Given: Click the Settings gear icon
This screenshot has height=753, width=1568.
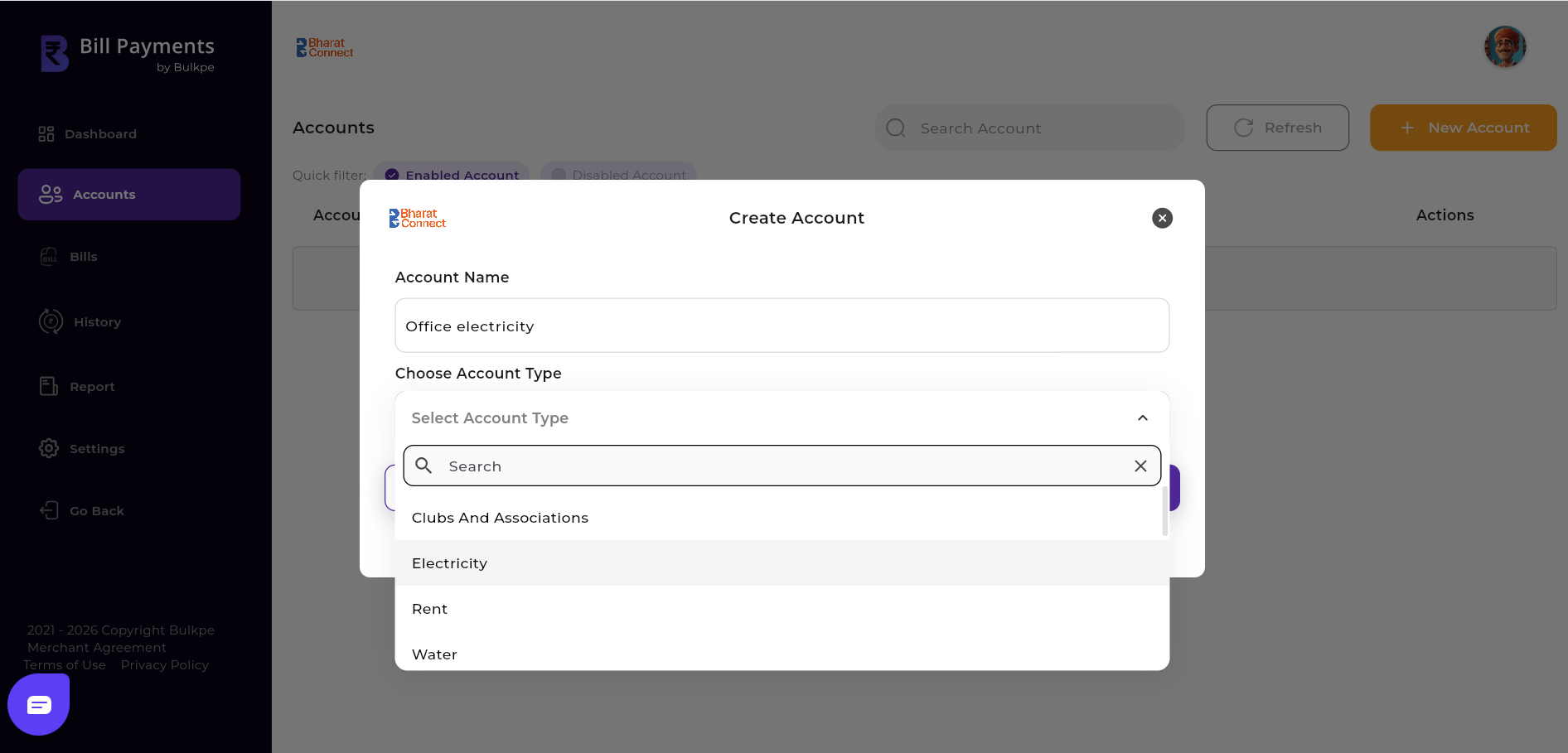Looking at the screenshot, I should [49, 448].
